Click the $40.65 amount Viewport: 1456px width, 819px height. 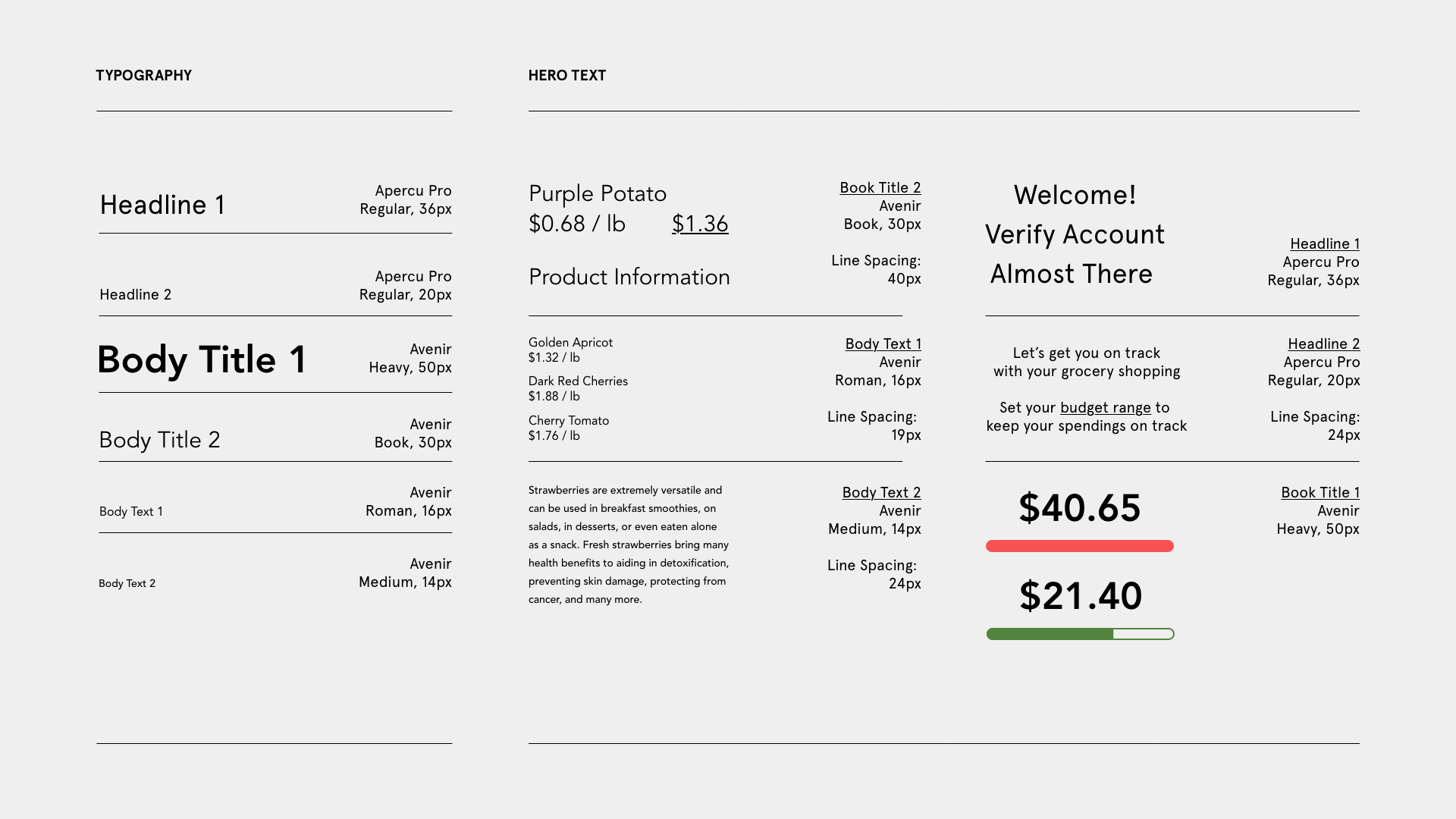[x=1079, y=508]
